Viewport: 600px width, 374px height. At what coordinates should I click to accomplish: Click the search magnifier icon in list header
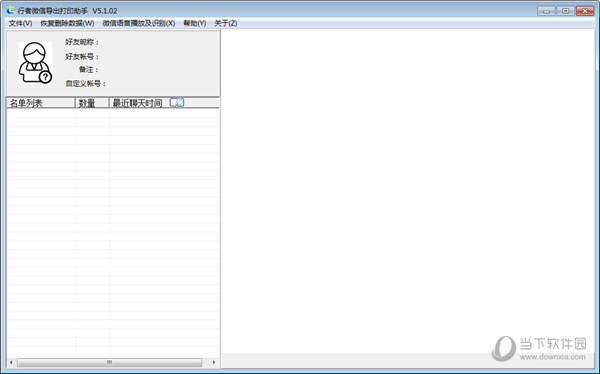(177, 103)
